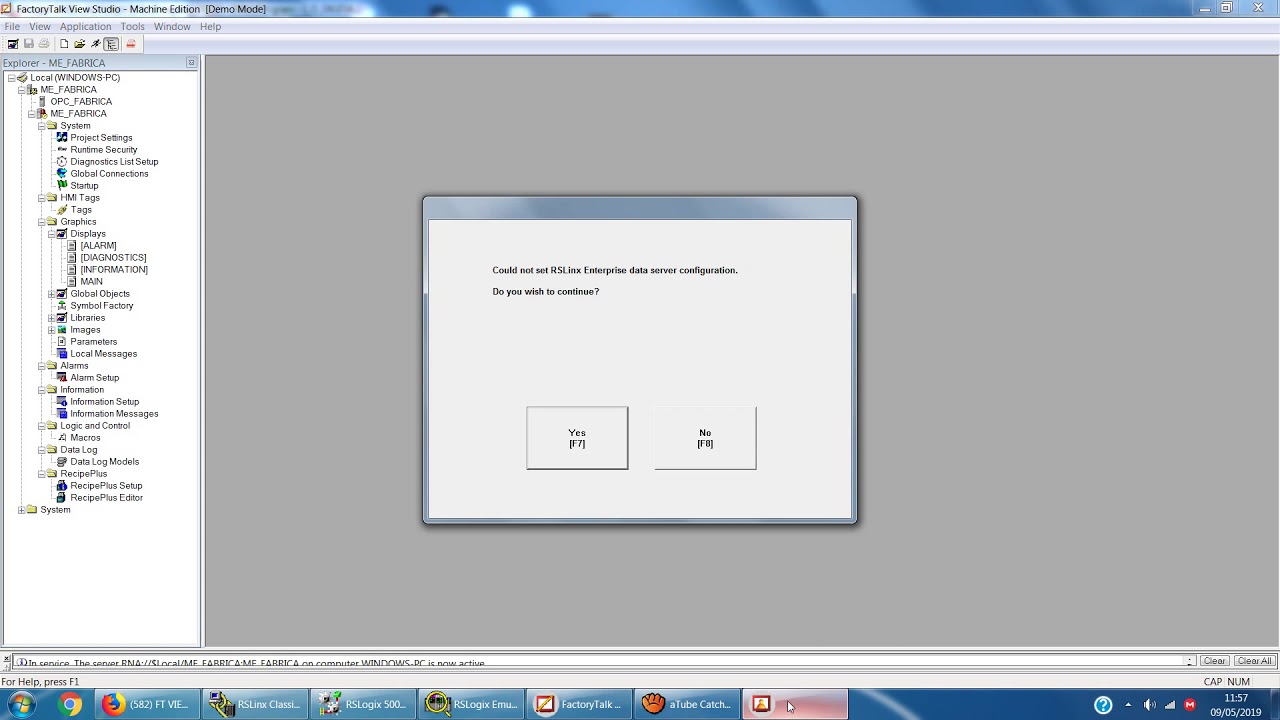Collapse the RecipePlus folder

tap(41, 474)
